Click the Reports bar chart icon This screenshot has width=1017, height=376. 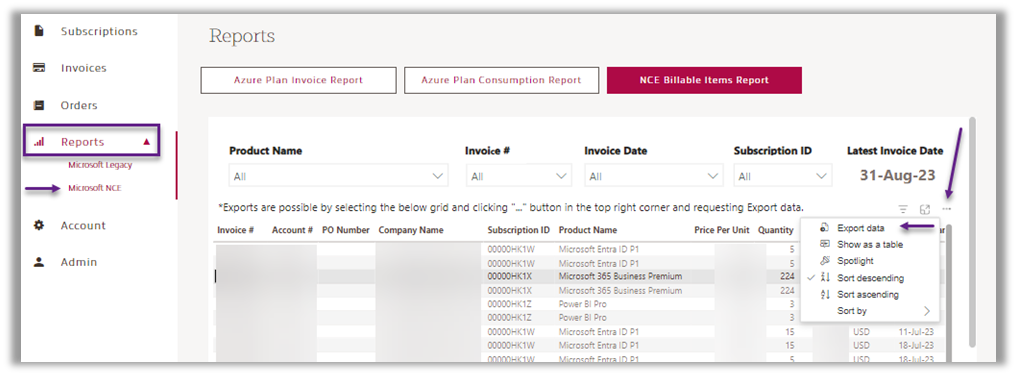pos(39,142)
